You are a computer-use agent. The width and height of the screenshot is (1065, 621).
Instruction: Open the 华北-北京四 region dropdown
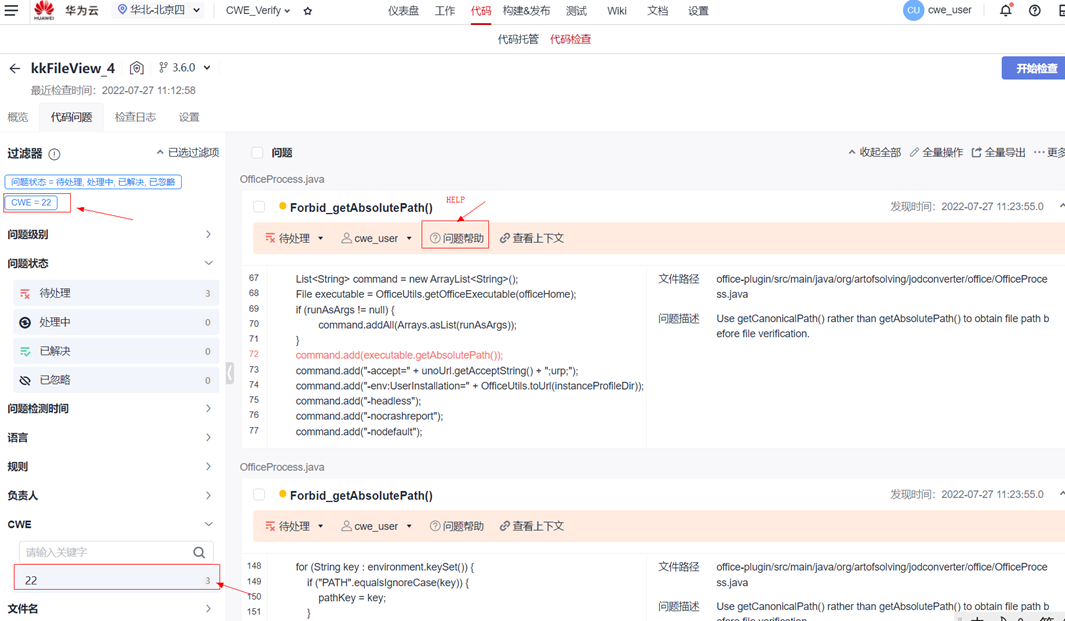[x=159, y=10]
